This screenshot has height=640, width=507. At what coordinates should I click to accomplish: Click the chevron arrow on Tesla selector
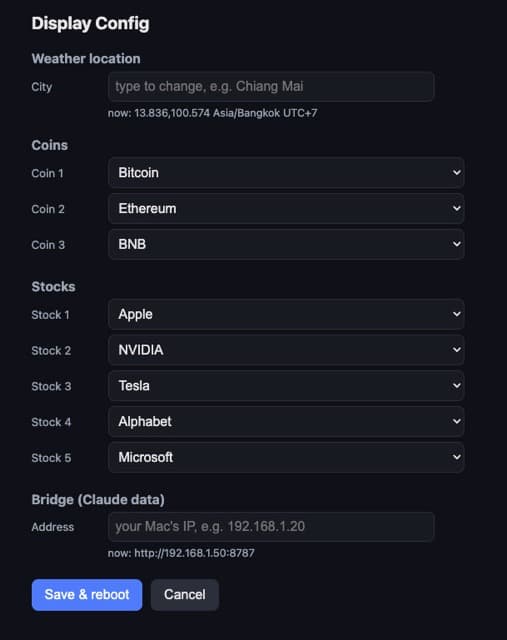(x=457, y=386)
